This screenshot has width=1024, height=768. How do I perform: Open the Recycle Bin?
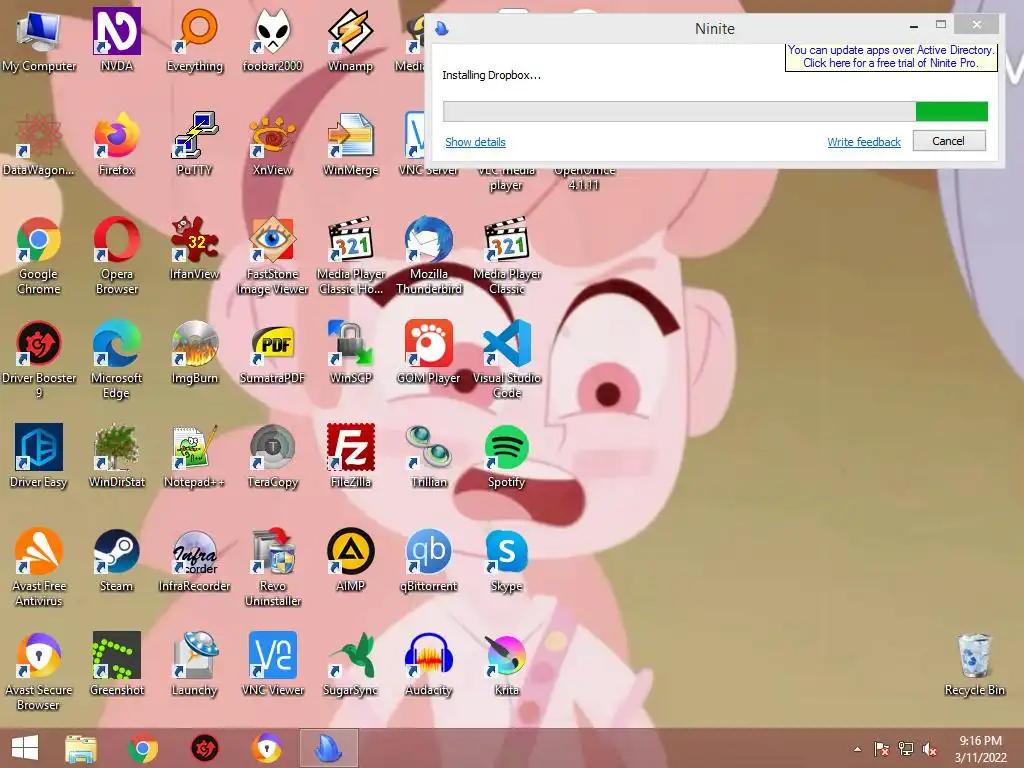pyautogui.click(x=974, y=664)
